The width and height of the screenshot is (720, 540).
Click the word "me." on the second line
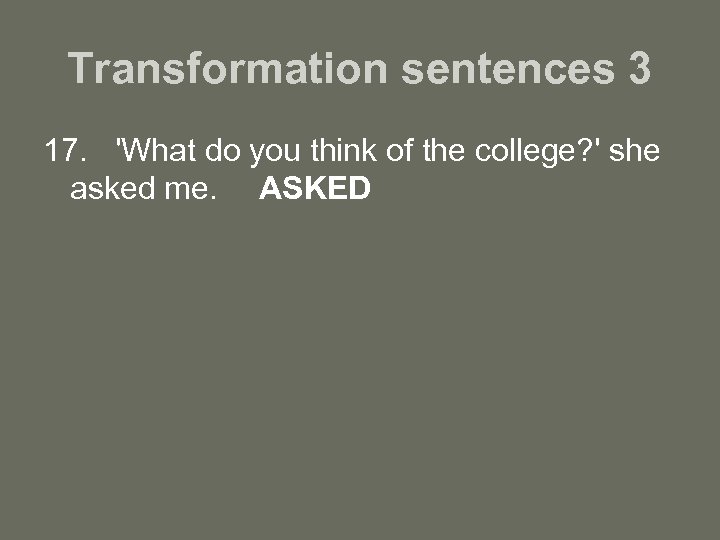point(189,188)
